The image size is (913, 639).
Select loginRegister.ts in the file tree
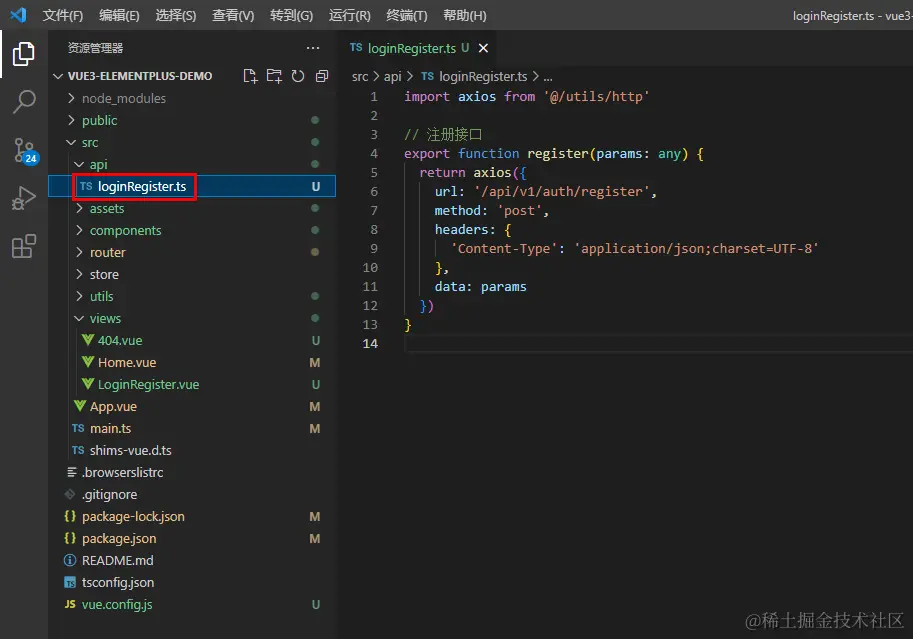click(192, 186)
